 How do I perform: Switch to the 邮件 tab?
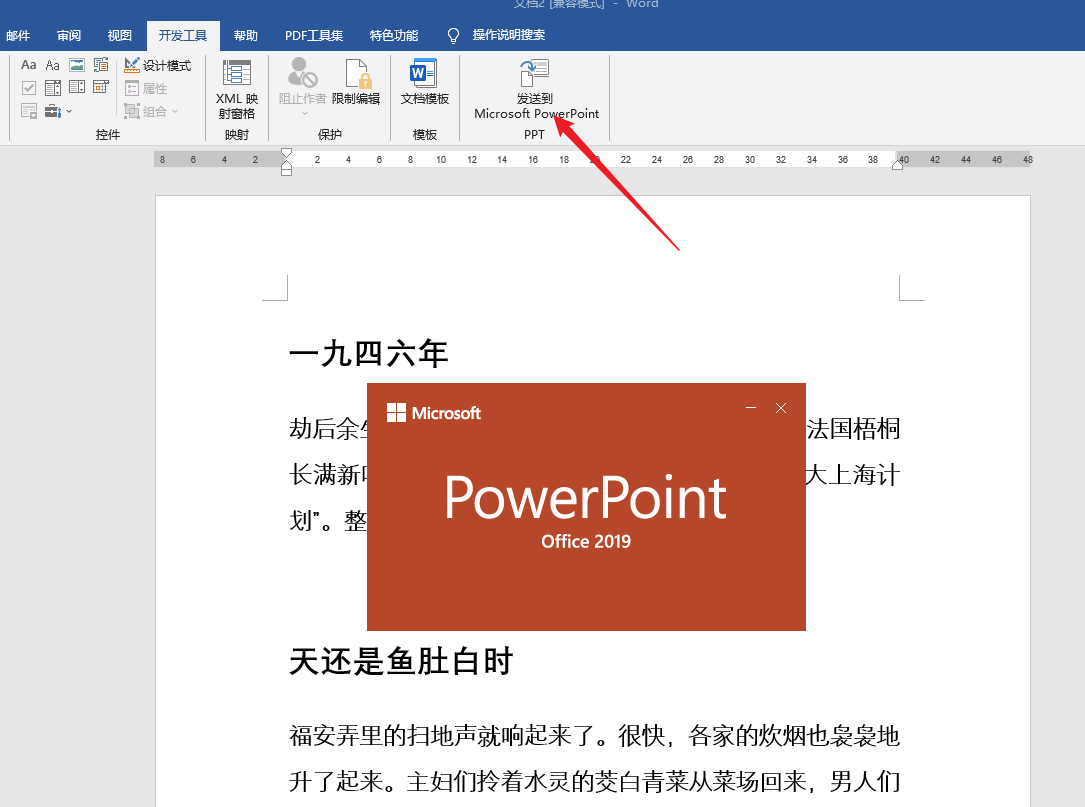pyautogui.click(x=18, y=35)
